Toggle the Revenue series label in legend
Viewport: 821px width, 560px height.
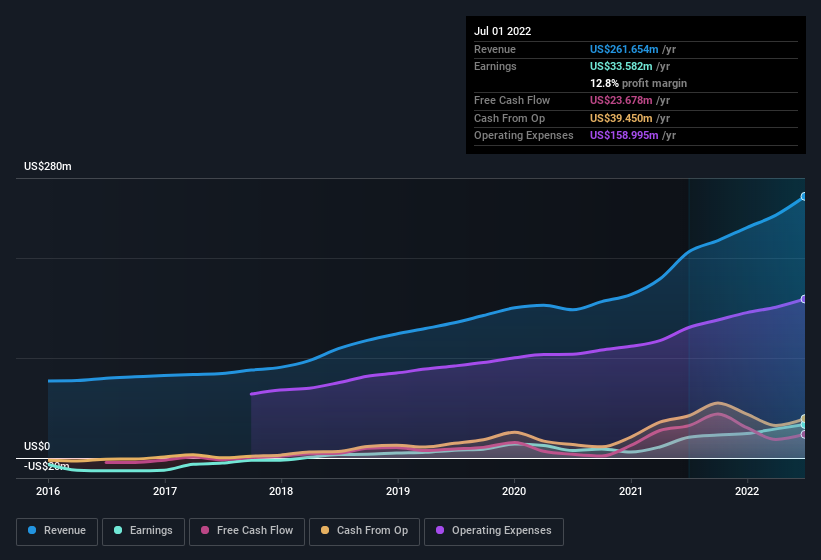click(x=65, y=531)
